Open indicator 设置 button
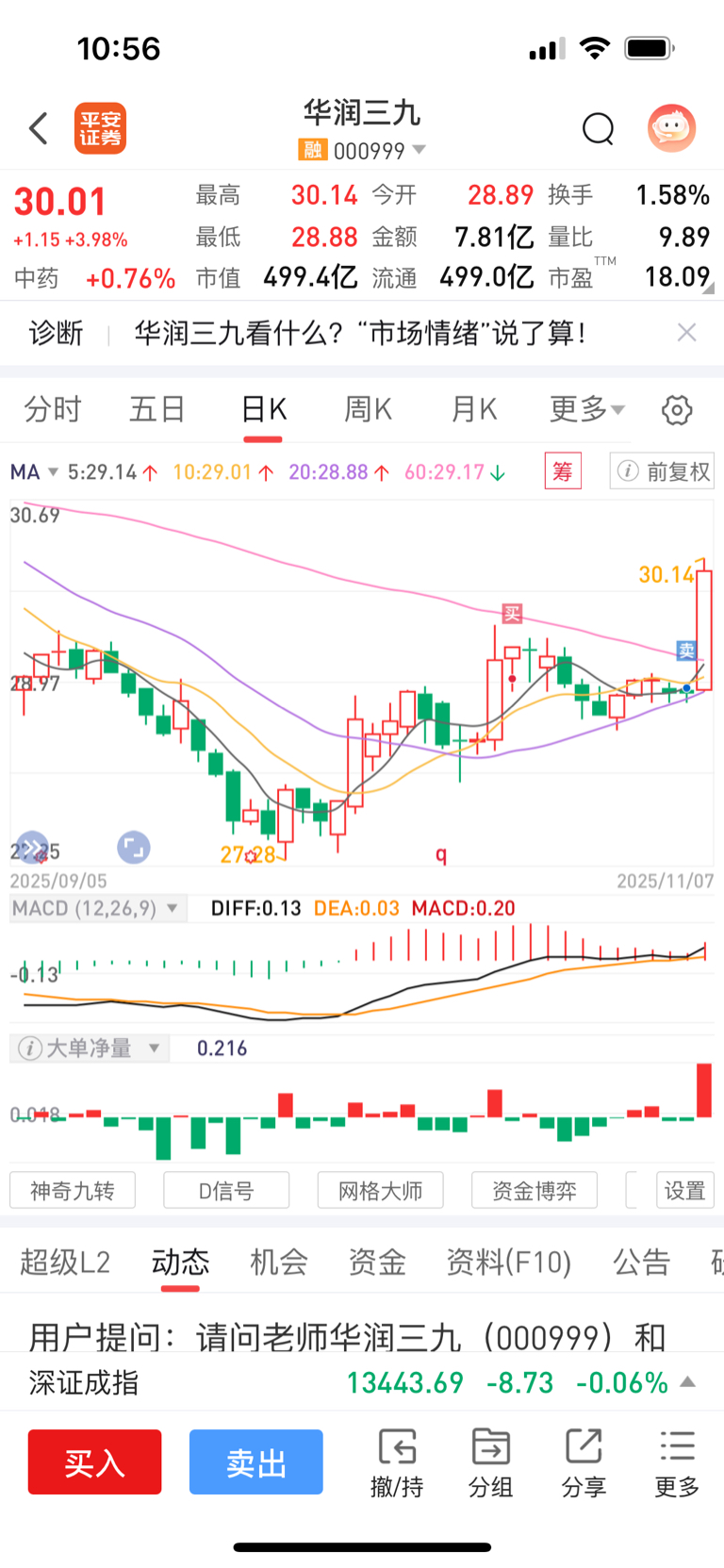The image size is (724, 1568). [x=685, y=1191]
